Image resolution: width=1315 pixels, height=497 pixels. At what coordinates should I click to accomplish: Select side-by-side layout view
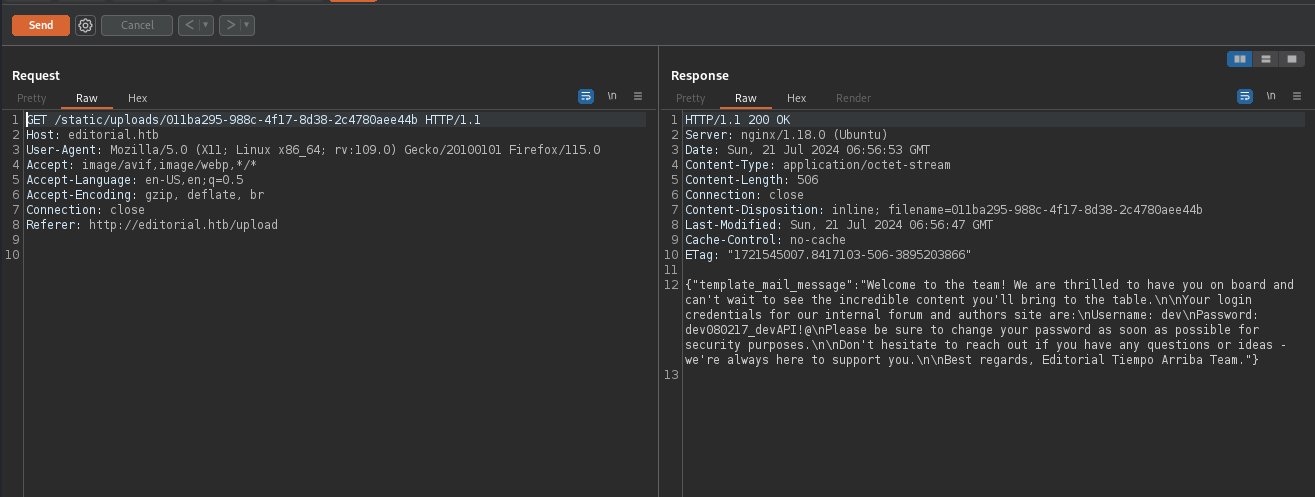1240,59
